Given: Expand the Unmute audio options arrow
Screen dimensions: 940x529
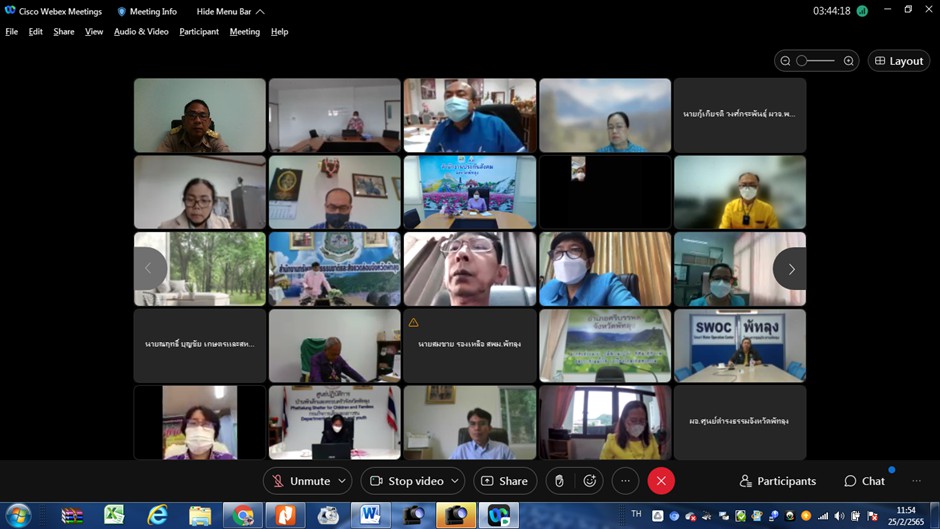Looking at the screenshot, I should click(x=342, y=481).
